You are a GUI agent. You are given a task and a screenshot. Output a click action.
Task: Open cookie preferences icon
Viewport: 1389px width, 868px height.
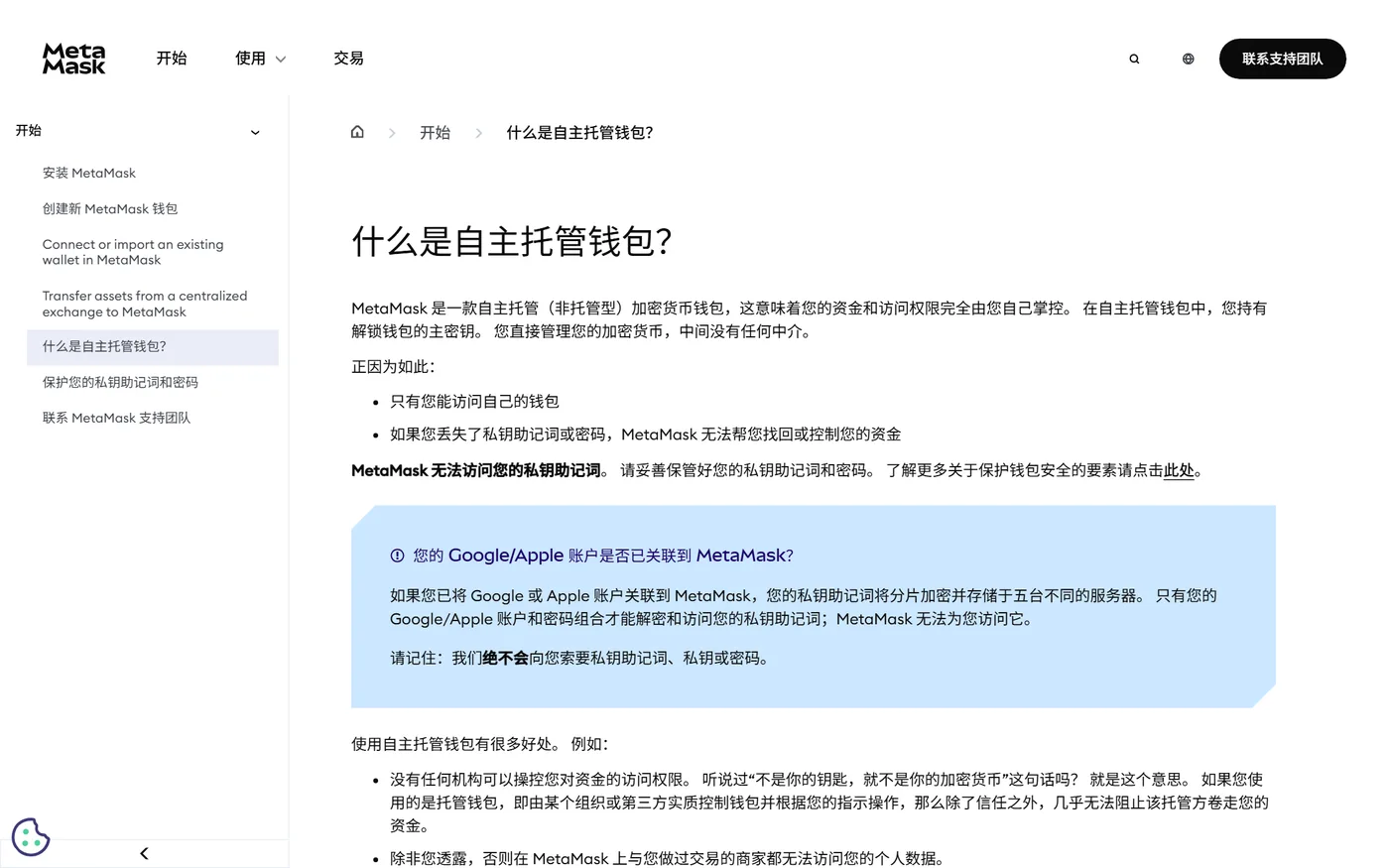(31, 836)
